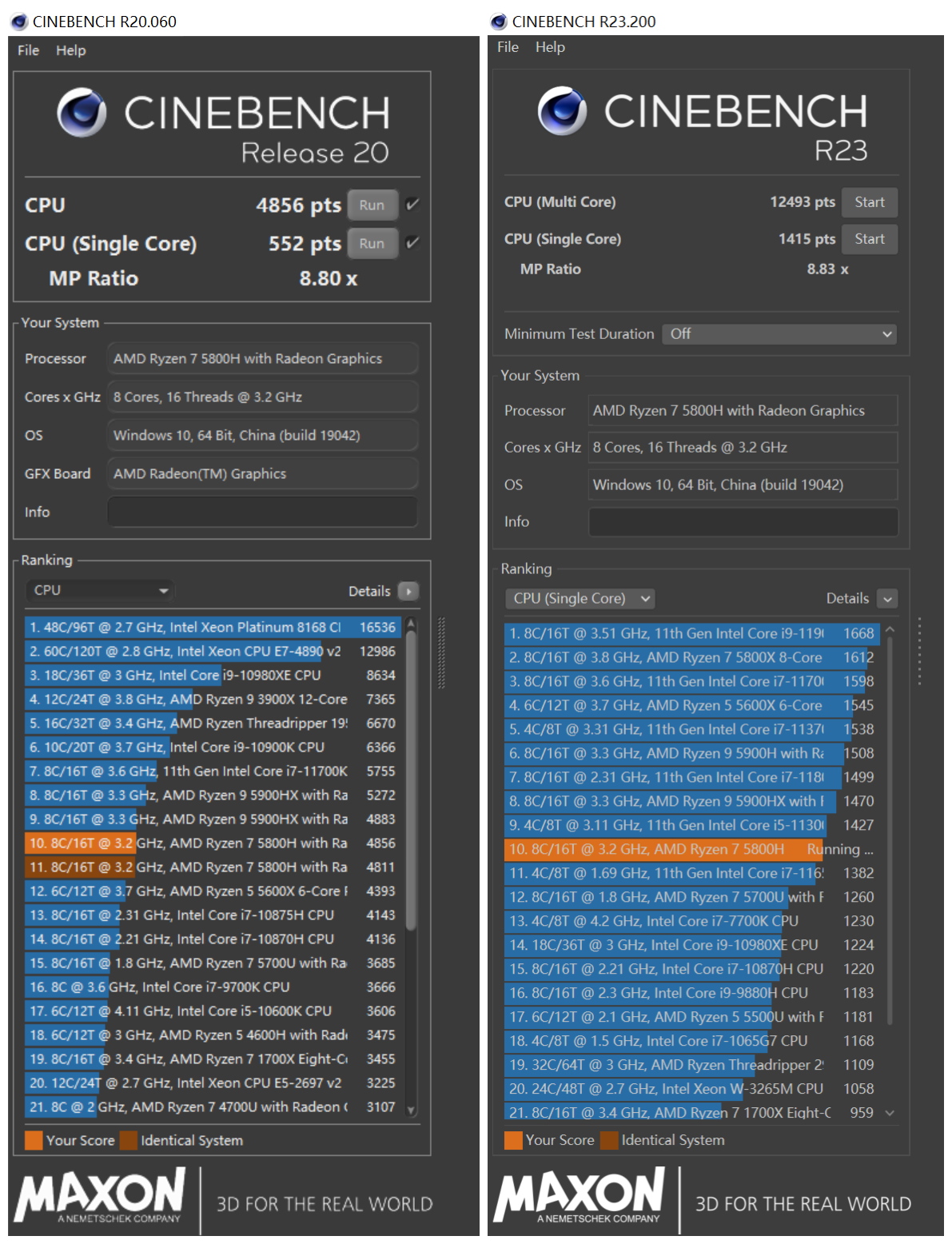This screenshot has width=952, height=1244.
Task: Toggle the CPU test checkbox in R20
Action: [412, 205]
